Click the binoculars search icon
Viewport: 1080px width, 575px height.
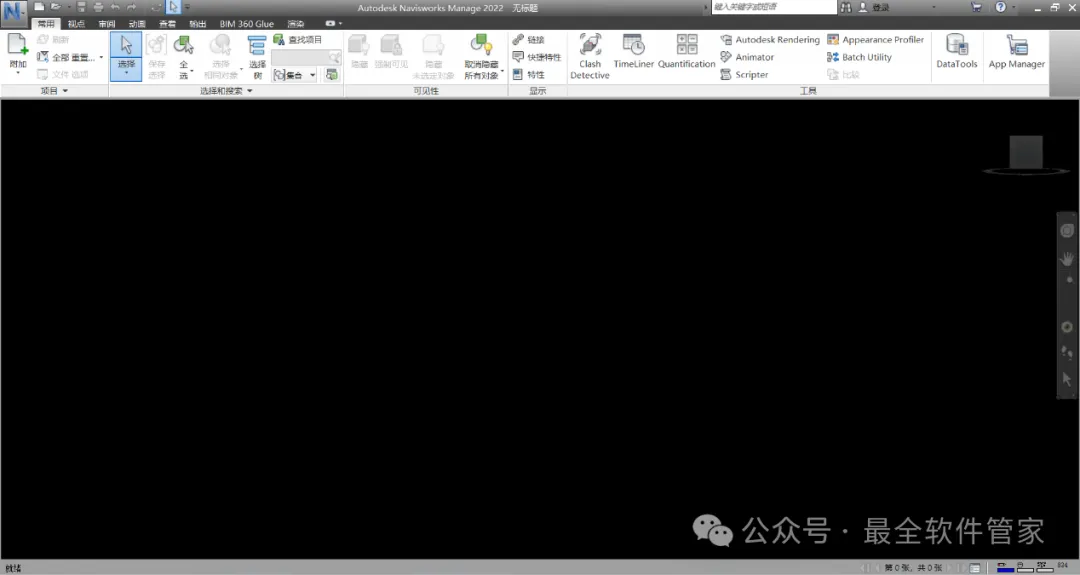click(846, 7)
